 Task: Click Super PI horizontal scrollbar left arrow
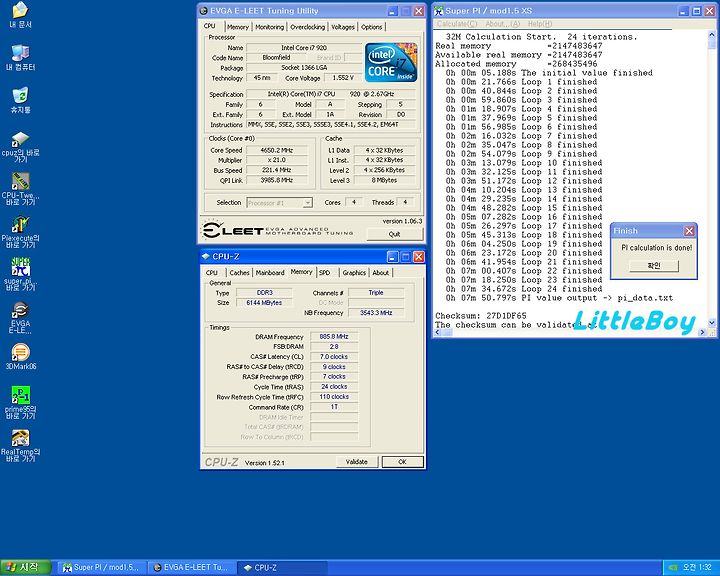point(438,332)
